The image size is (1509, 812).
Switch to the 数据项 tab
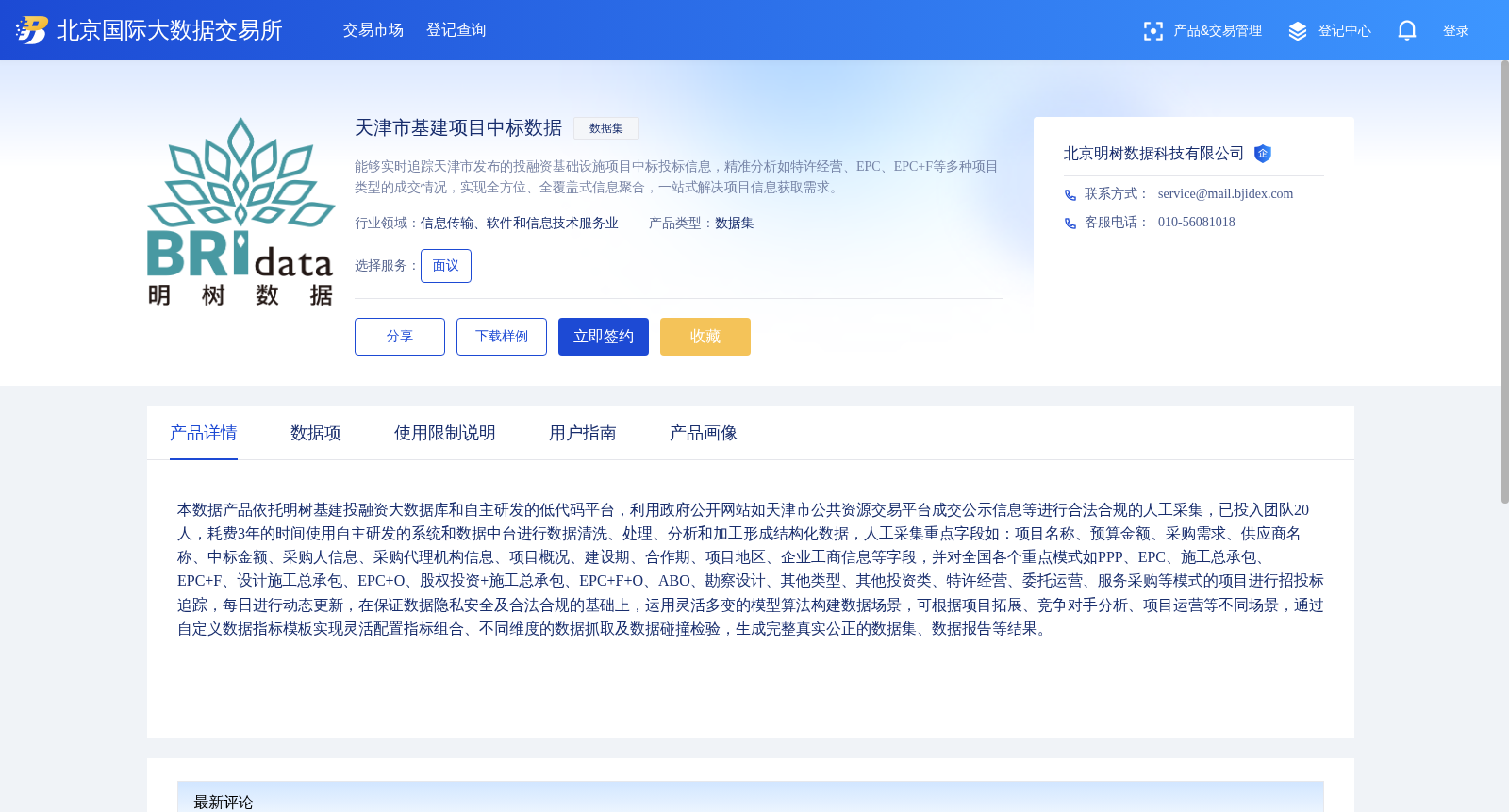316,433
